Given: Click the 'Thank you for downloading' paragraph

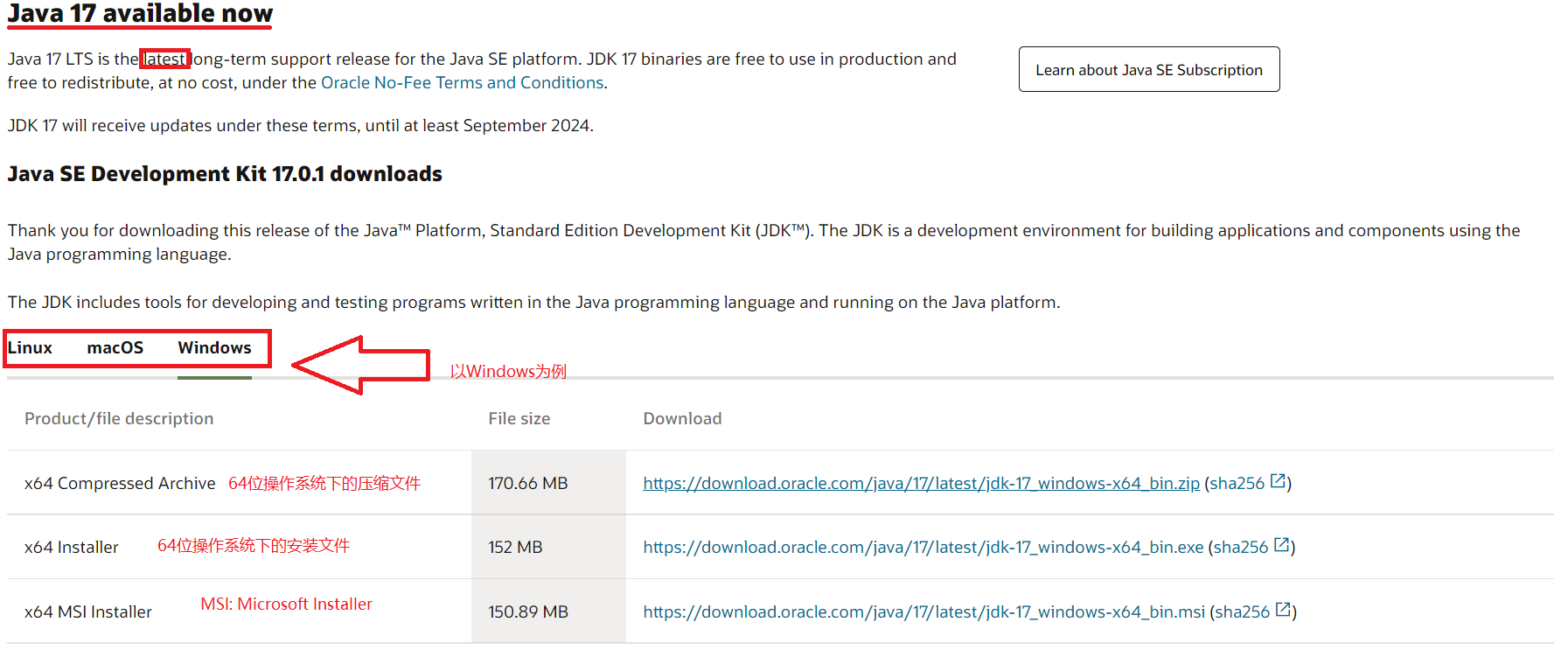Looking at the screenshot, I should pos(764,242).
